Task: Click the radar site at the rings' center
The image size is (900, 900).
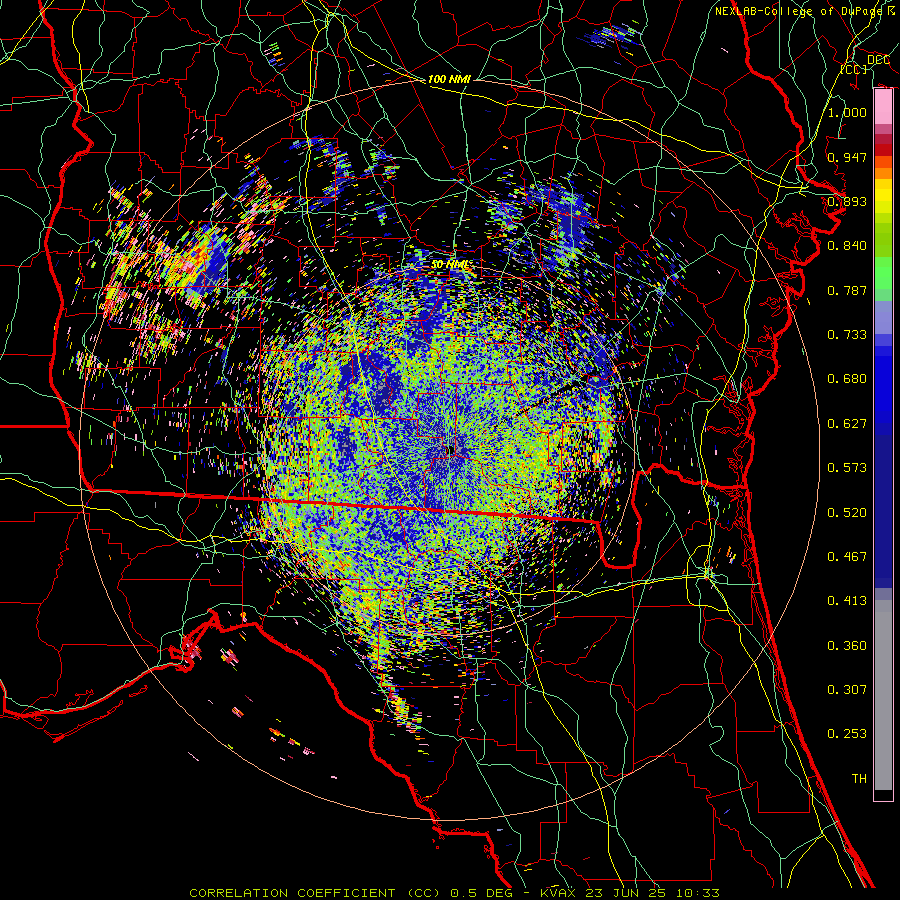Action: pyautogui.click(x=450, y=449)
